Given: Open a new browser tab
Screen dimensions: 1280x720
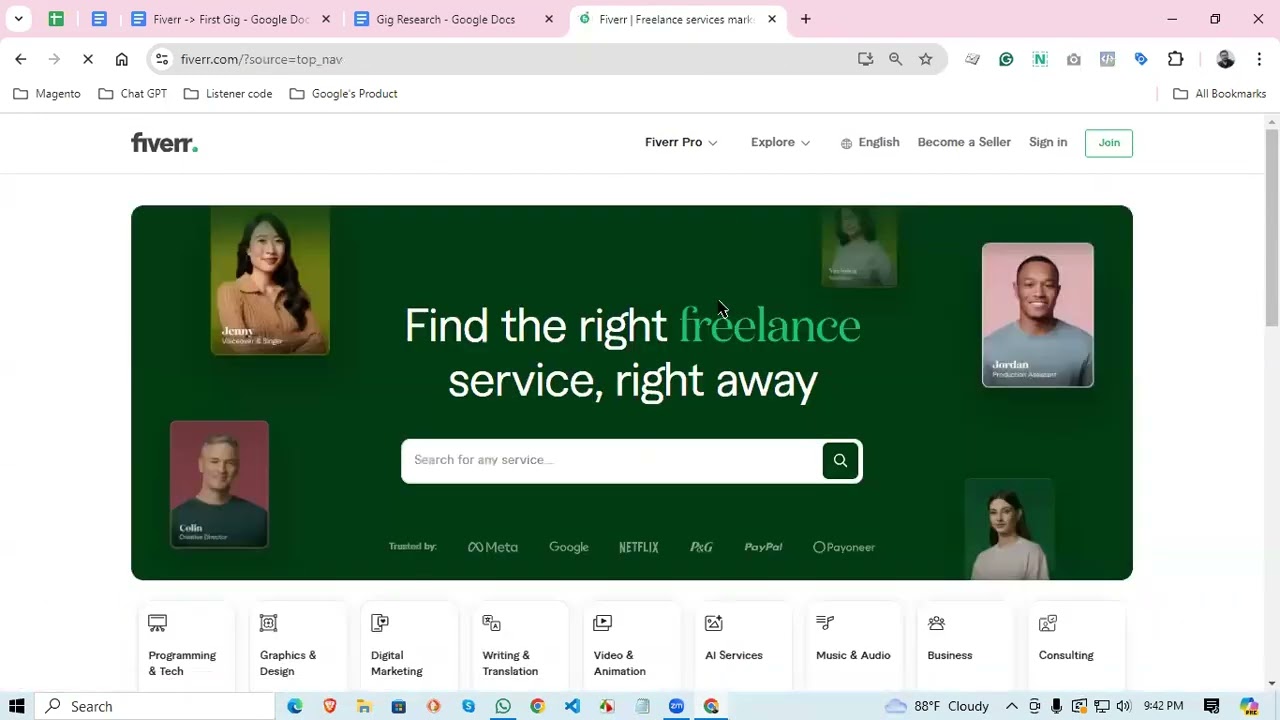Looking at the screenshot, I should tap(806, 19).
